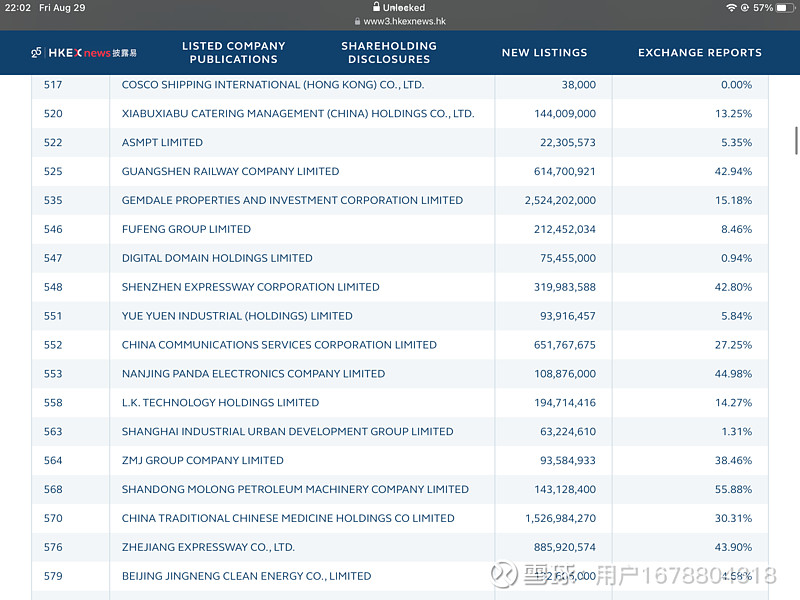The width and height of the screenshot is (800, 600).
Task: Open the HKEX news logo home link
Action: pos(84,53)
